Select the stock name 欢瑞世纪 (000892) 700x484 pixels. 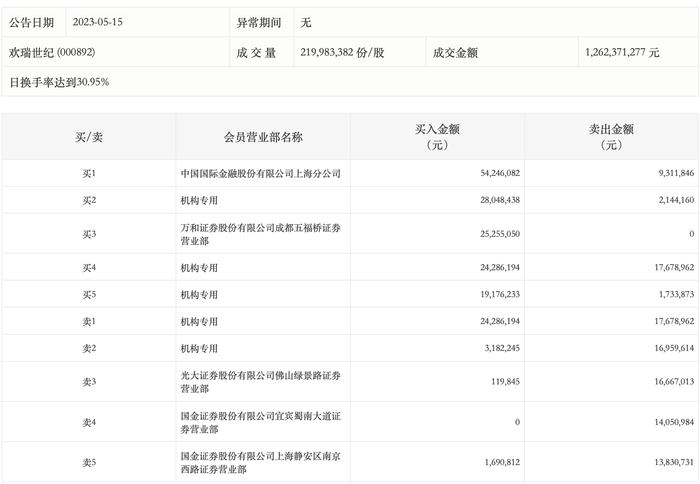pyautogui.click(x=52, y=52)
